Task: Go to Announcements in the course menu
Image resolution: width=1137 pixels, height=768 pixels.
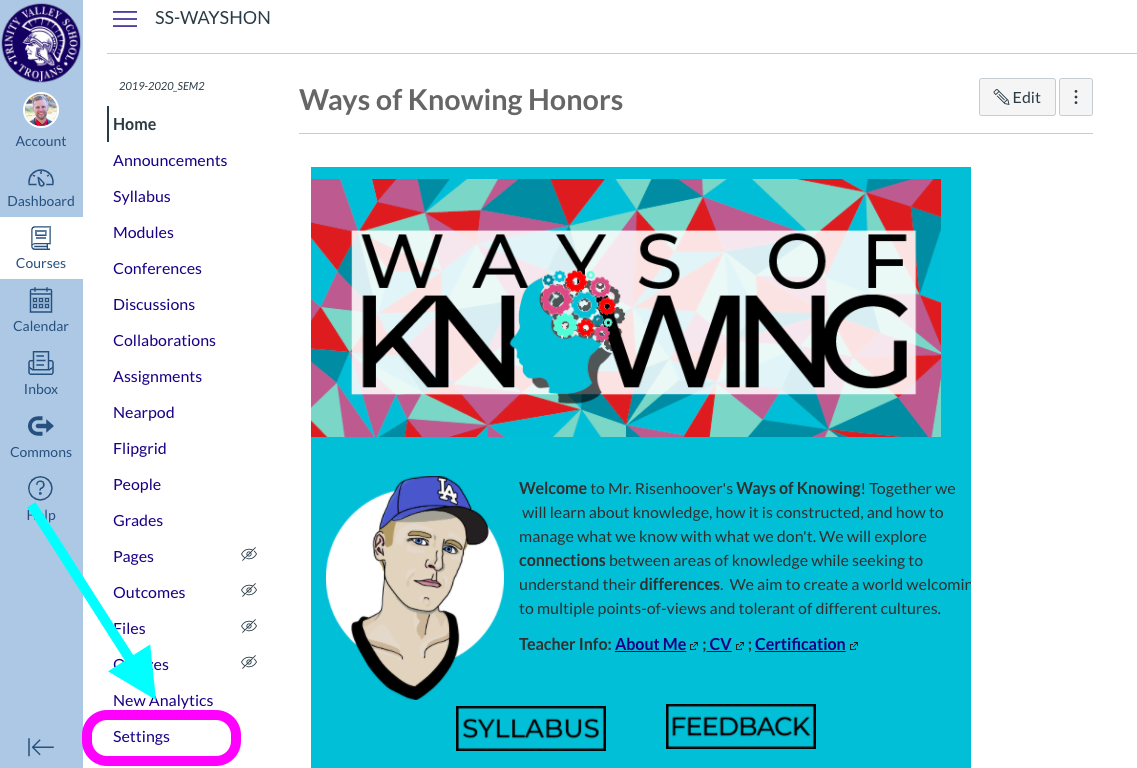Action: pyautogui.click(x=170, y=160)
